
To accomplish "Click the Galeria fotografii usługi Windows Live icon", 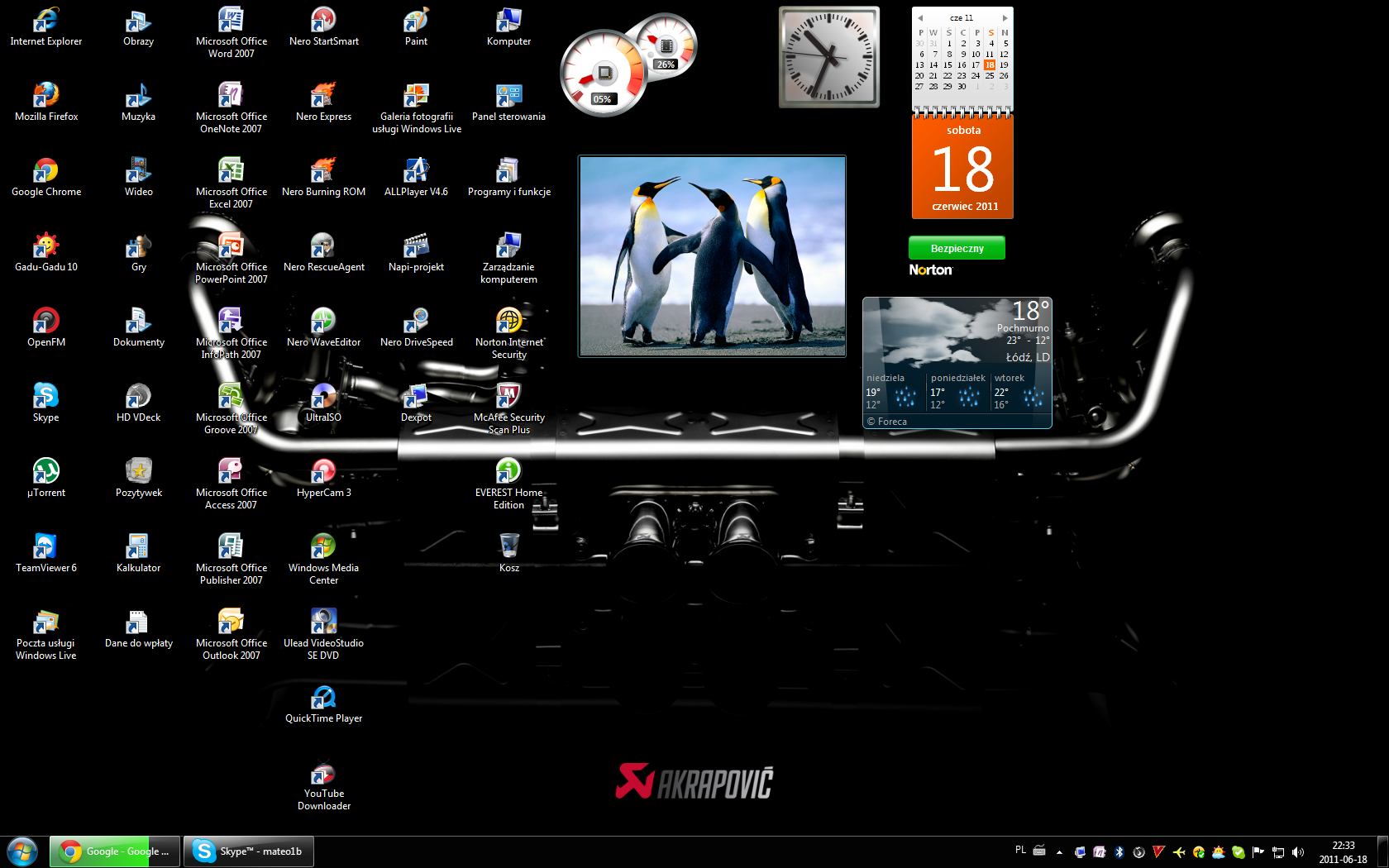I will 417,108.
